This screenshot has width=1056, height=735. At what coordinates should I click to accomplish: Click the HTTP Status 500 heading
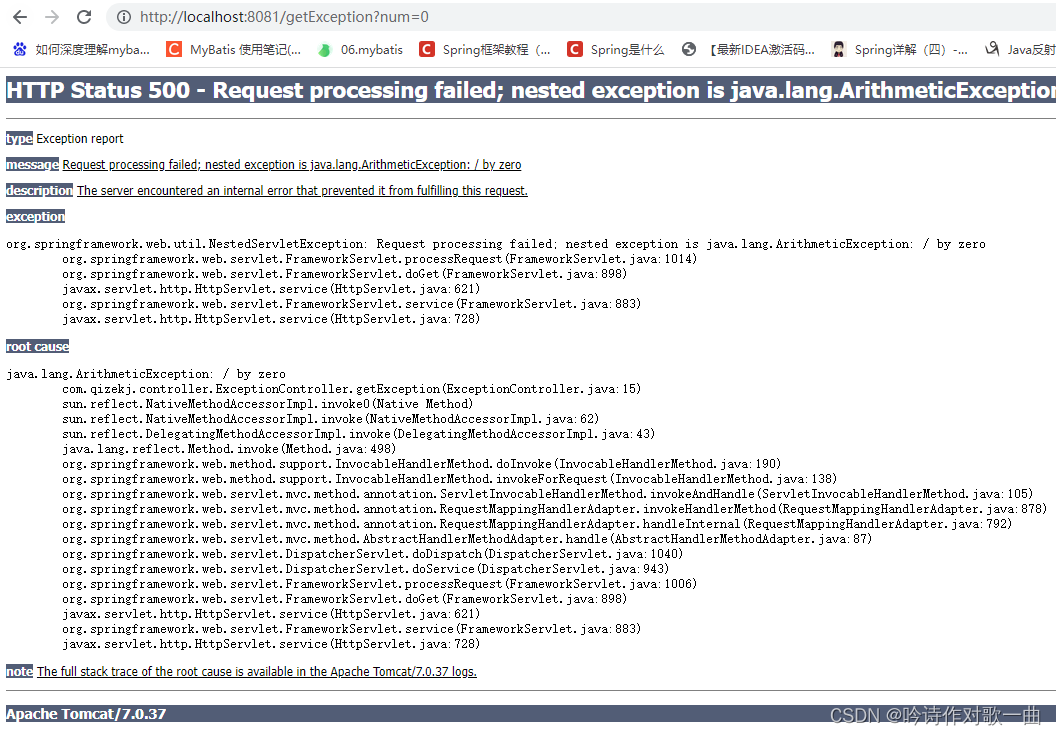click(531, 90)
